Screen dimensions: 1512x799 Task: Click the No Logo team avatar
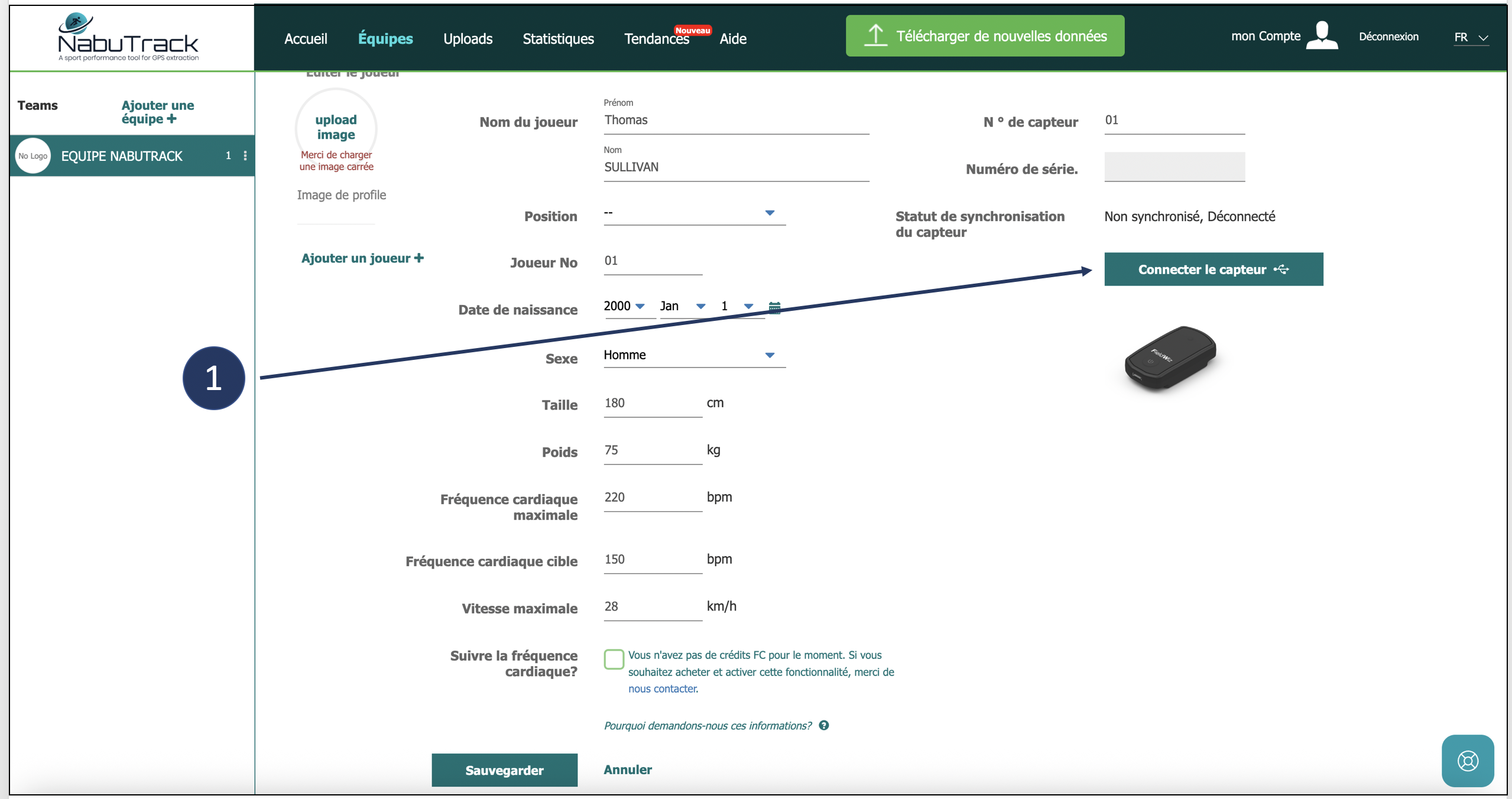tap(33, 156)
